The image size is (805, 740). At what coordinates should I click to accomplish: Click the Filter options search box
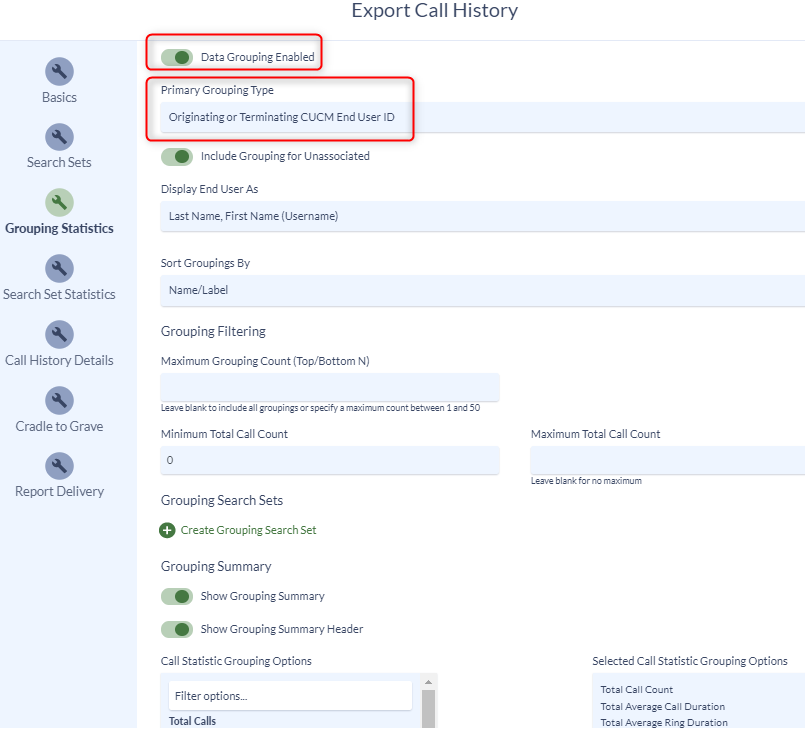[290, 696]
